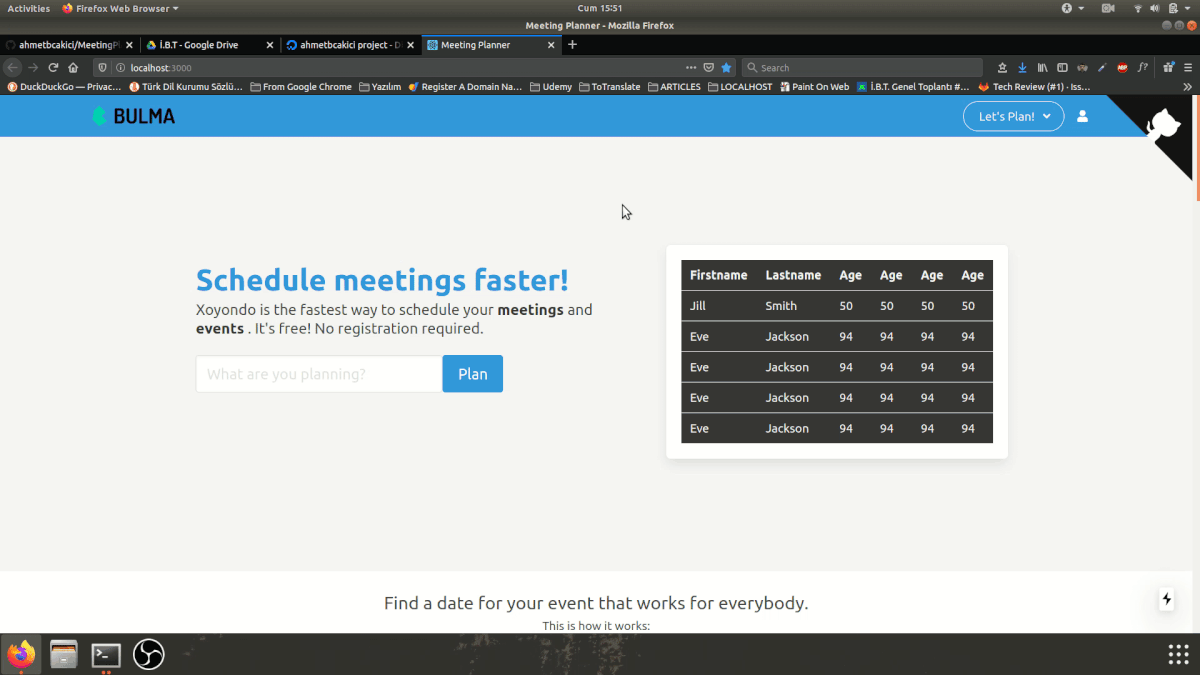1200x675 pixels.
Task: Open the Yazılım bookmark folder
Action: (380, 87)
